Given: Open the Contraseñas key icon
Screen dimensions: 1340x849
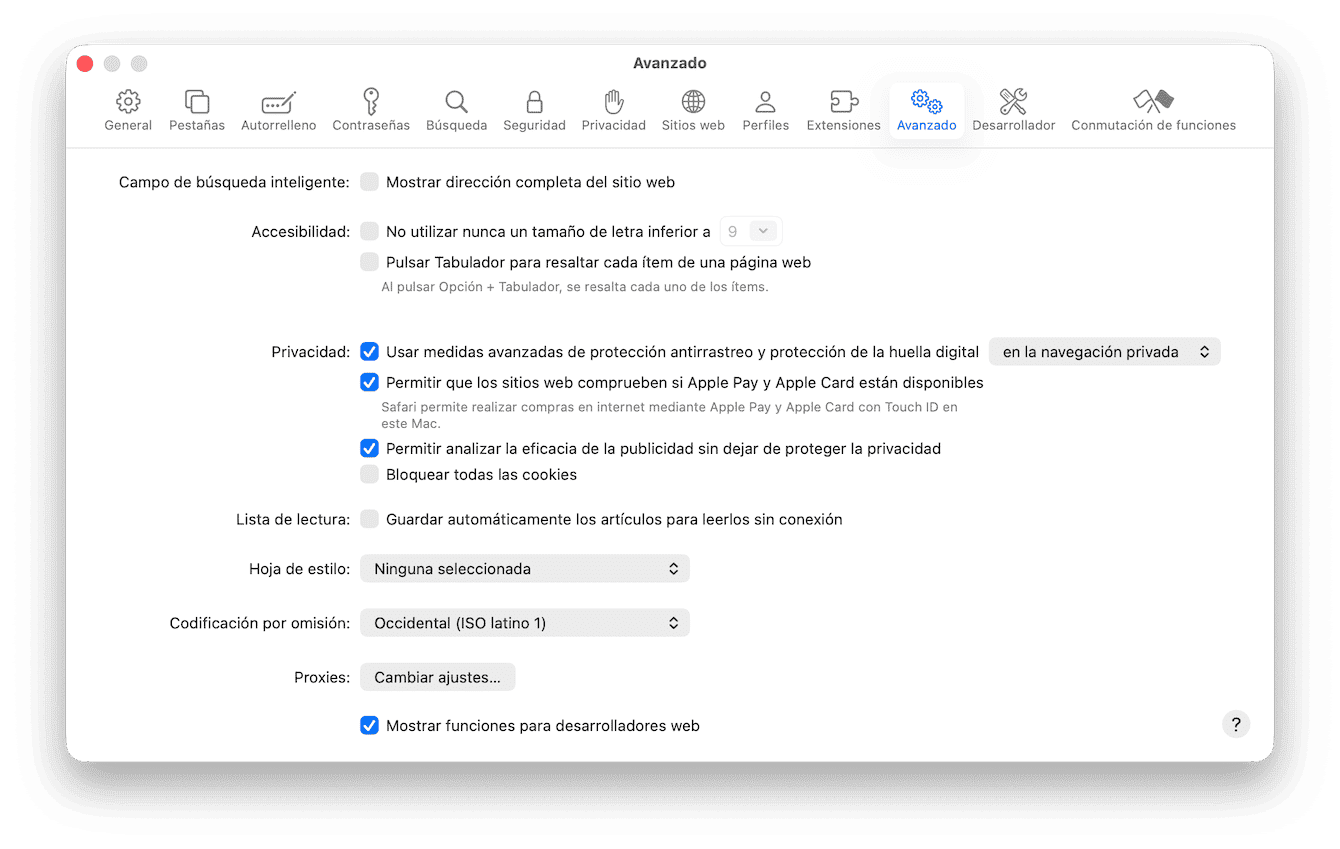Looking at the screenshot, I should tap(371, 102).
